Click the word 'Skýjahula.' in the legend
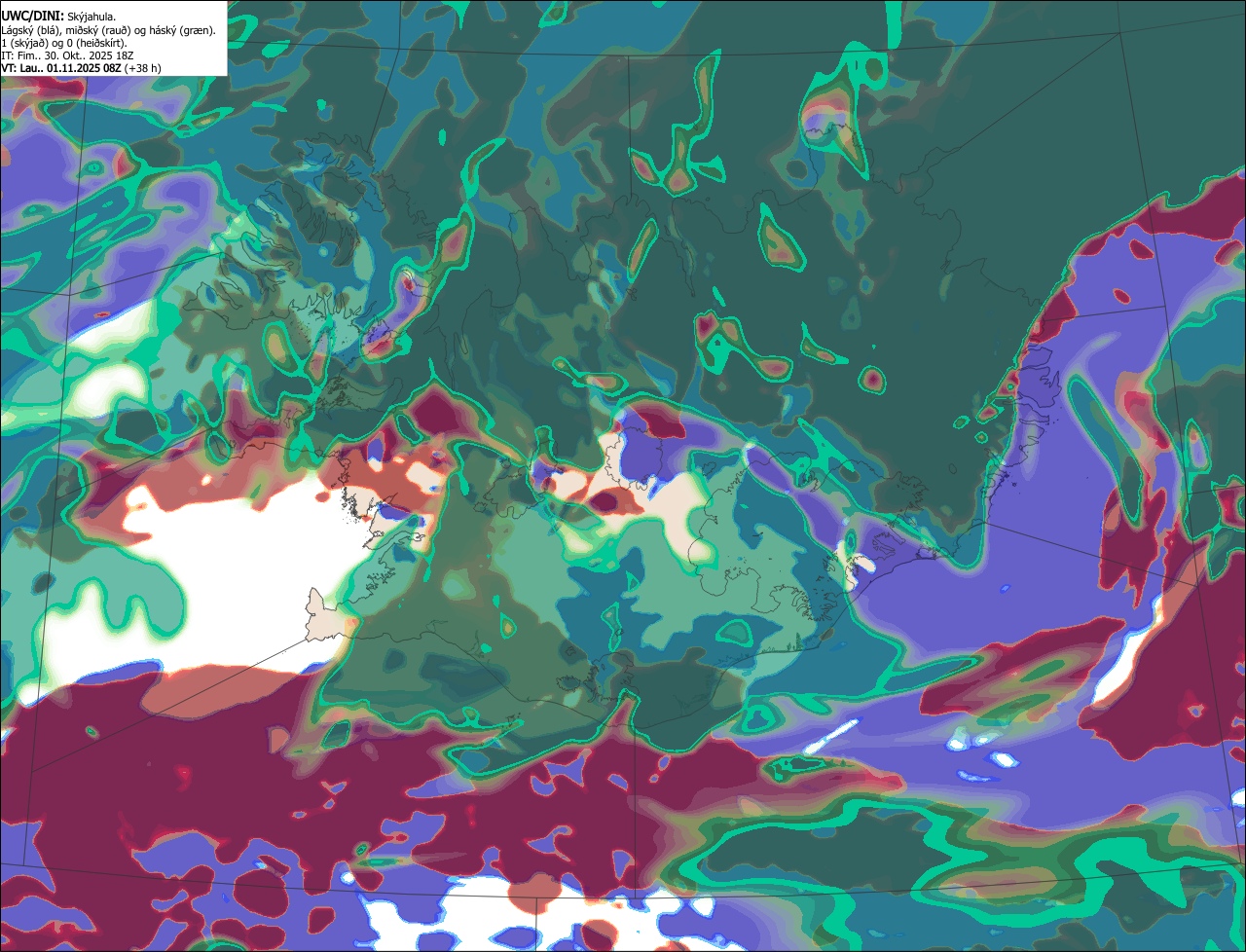This screenshot has width=1246, height=952. (x=92, y=17)
